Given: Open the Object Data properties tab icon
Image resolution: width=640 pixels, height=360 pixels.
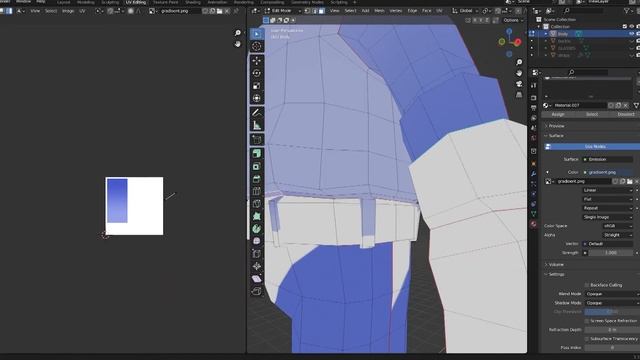Looking at the screenshot, I should click(x=533, y=213).
